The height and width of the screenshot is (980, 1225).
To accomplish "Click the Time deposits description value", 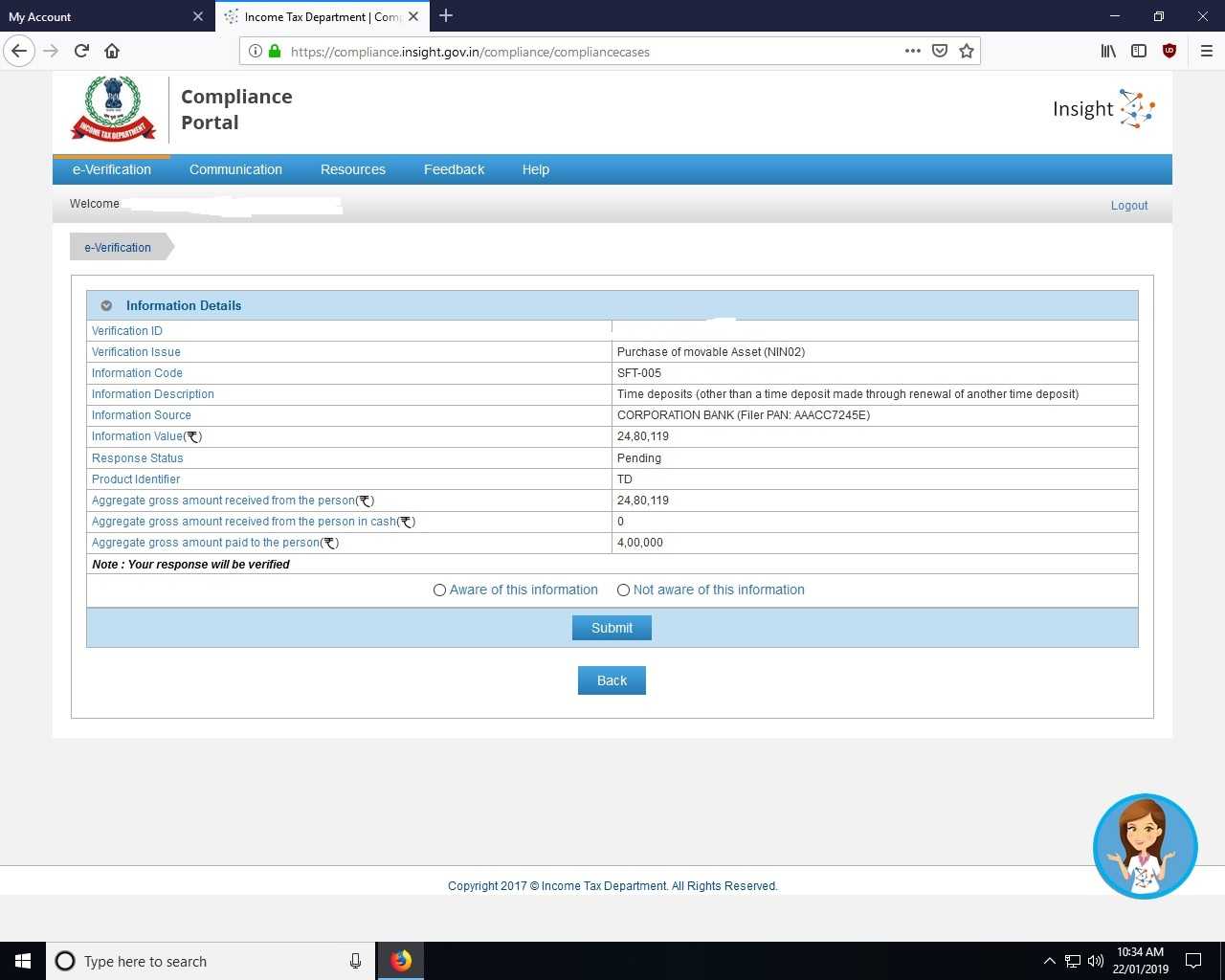I will [848, 394].
